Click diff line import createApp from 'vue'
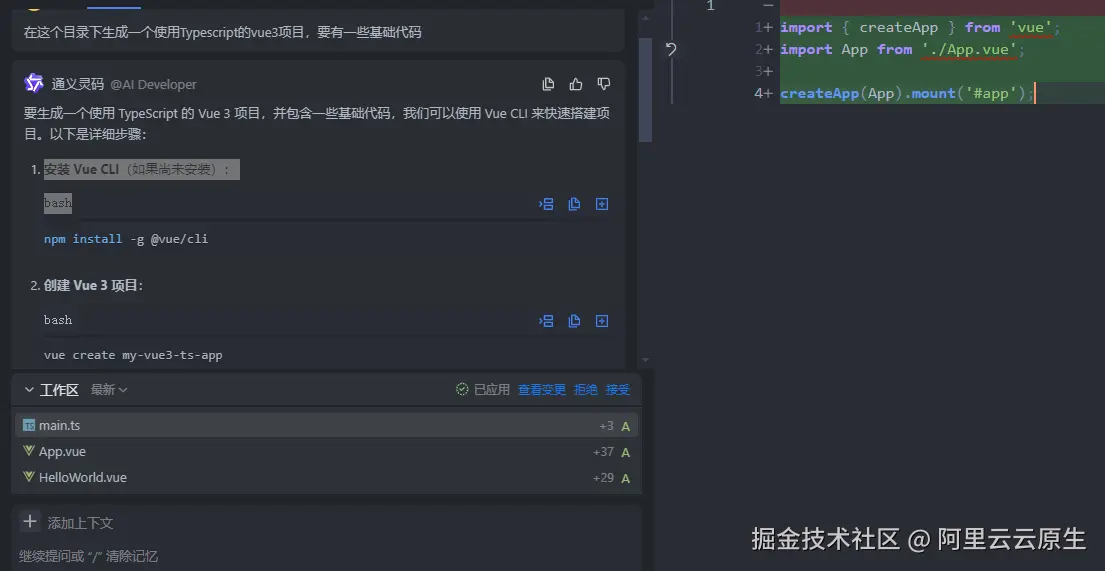Viewport: 1105px width, 571px height. (x=920, y=27)
